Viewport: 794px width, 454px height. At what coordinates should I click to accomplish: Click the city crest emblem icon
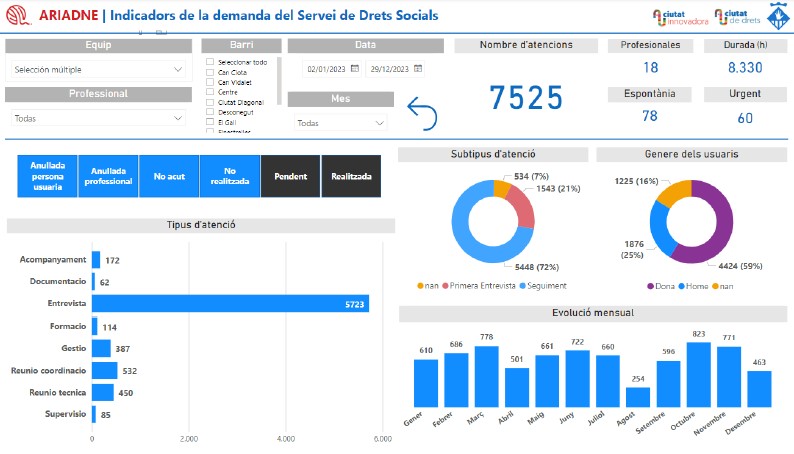click(779, 16)
